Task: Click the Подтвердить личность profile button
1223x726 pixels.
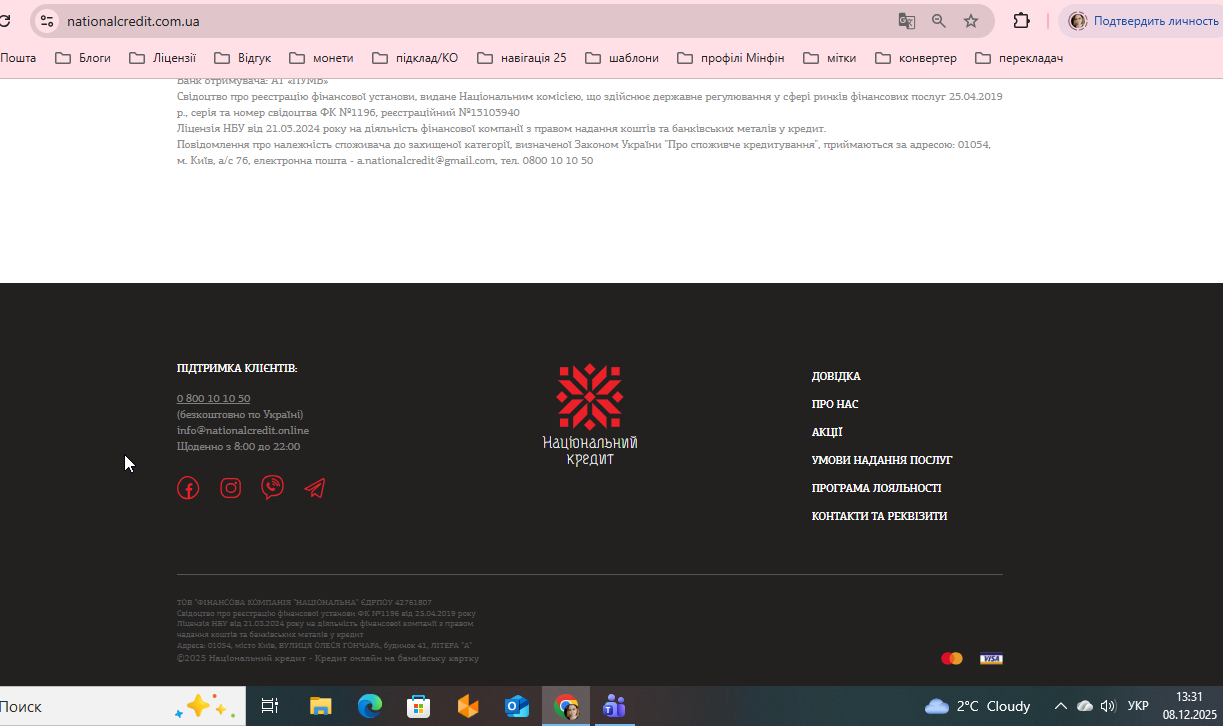Action: pyautogui.click(x=1143, y=21)
